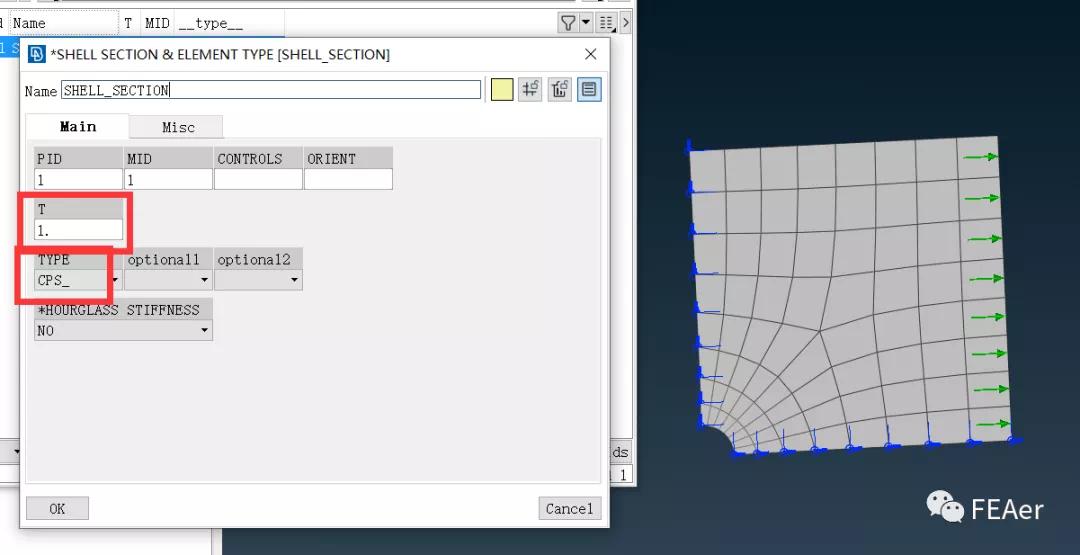
Task: Click the parameters icon next to yellow swatch
Action: tap(531, 90)
